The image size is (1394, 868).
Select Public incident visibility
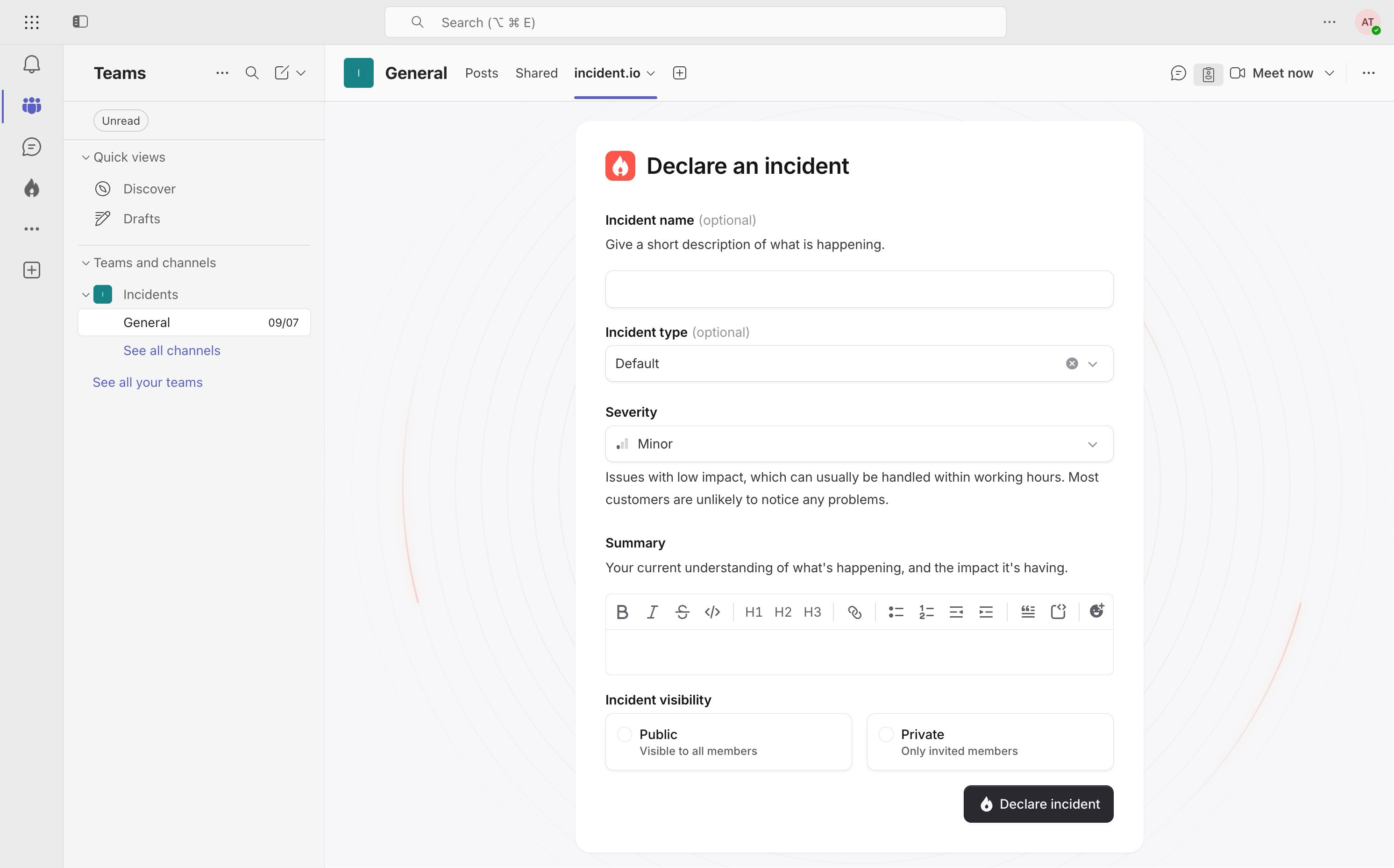coord(728,742)
